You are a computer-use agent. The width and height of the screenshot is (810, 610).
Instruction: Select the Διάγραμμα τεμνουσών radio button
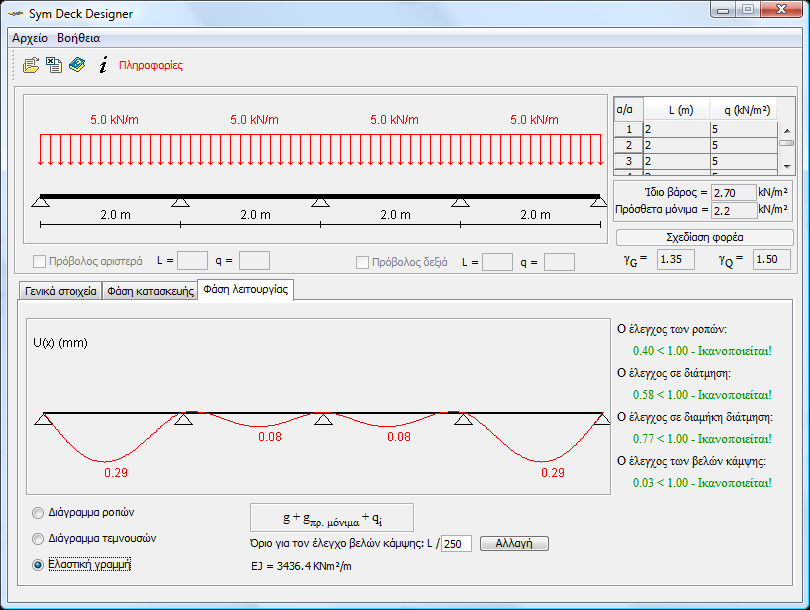[38, 539]
